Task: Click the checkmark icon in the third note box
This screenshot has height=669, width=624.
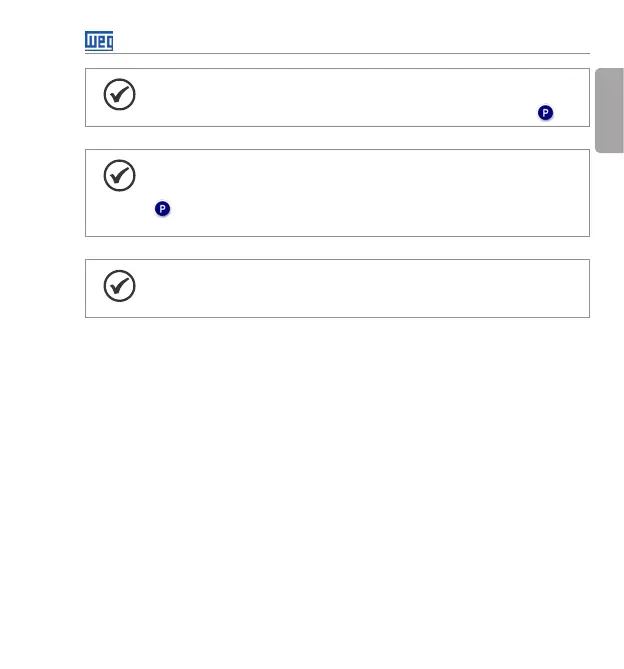Action: 119,286
